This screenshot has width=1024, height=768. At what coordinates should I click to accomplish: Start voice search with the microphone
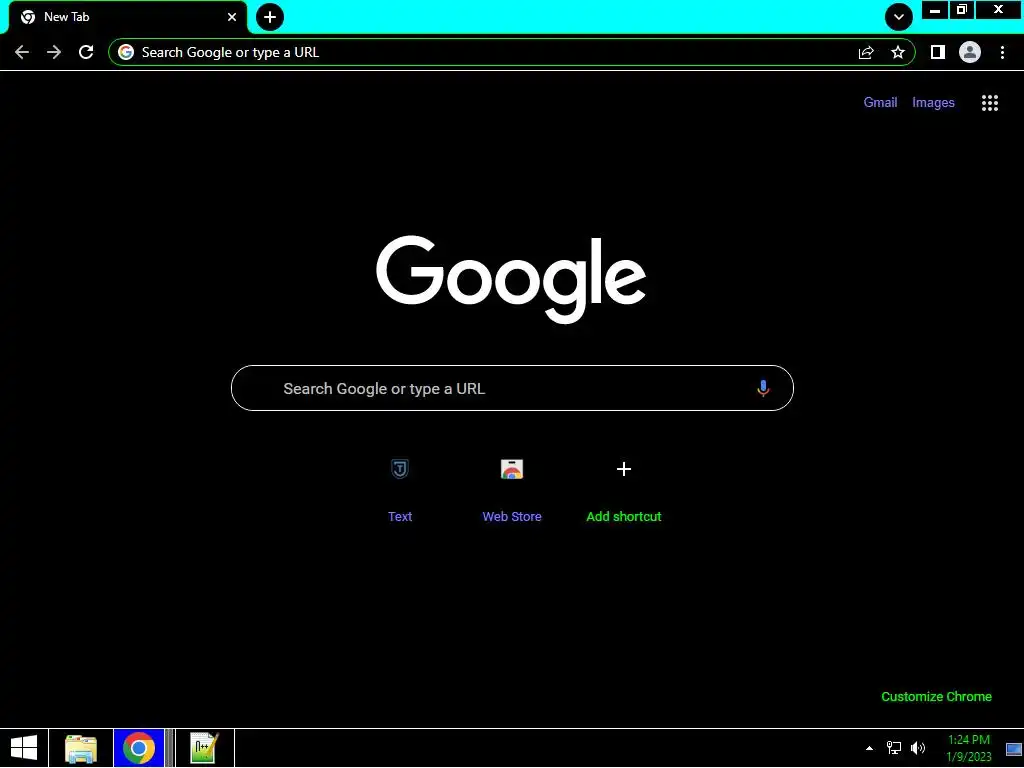[763, 389]
